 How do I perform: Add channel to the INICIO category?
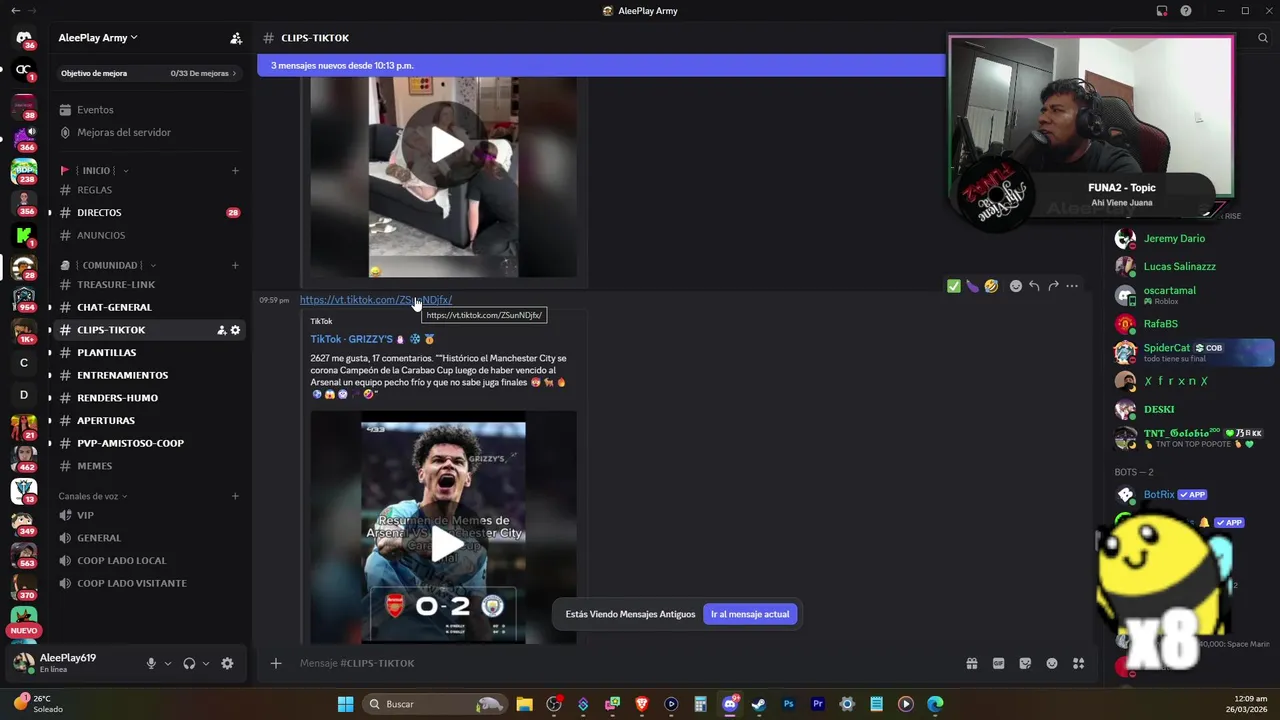(x=235, y=170)
